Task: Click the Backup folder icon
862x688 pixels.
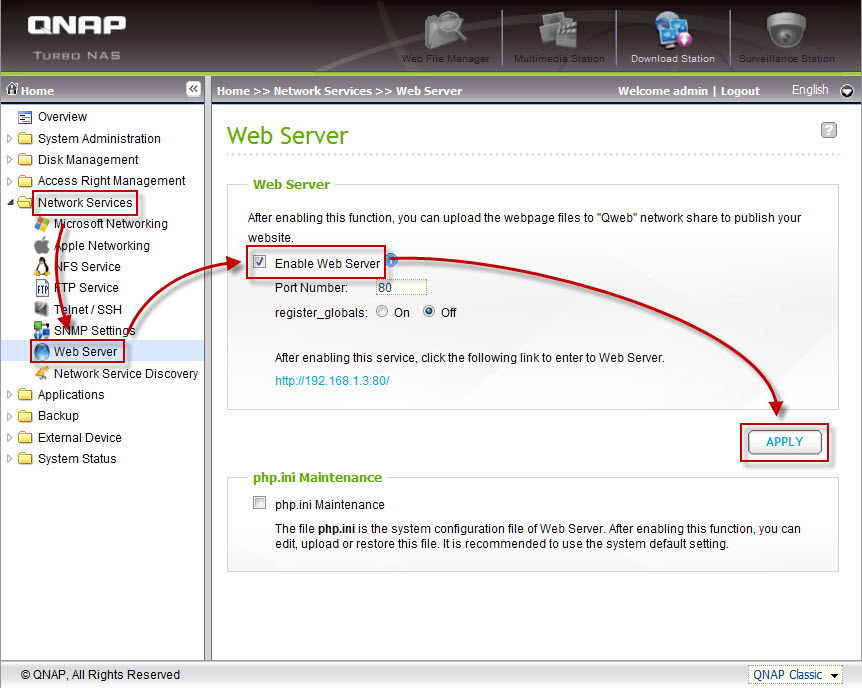Action: [x=25, y=416]
